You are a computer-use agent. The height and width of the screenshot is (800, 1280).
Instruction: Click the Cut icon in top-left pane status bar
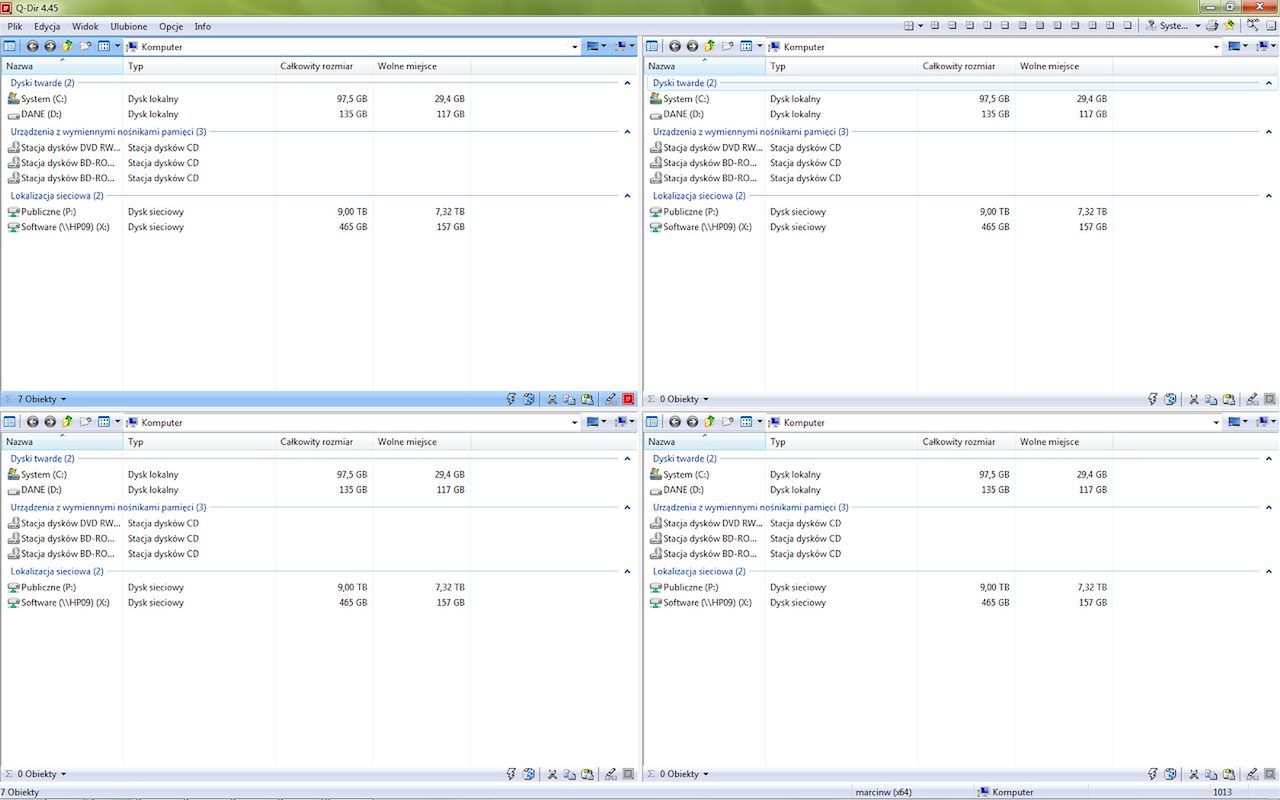click(x=551, y=399)
